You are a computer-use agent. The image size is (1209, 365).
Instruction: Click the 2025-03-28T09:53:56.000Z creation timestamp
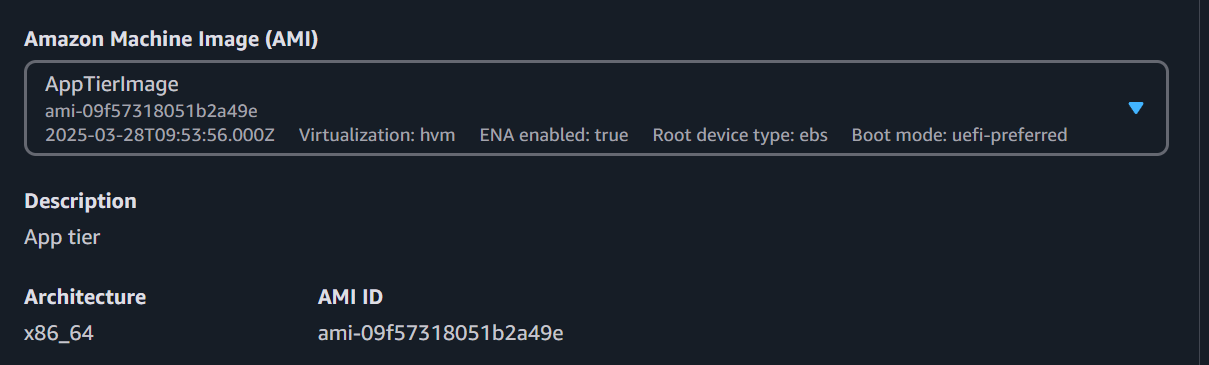pos(160,134)
